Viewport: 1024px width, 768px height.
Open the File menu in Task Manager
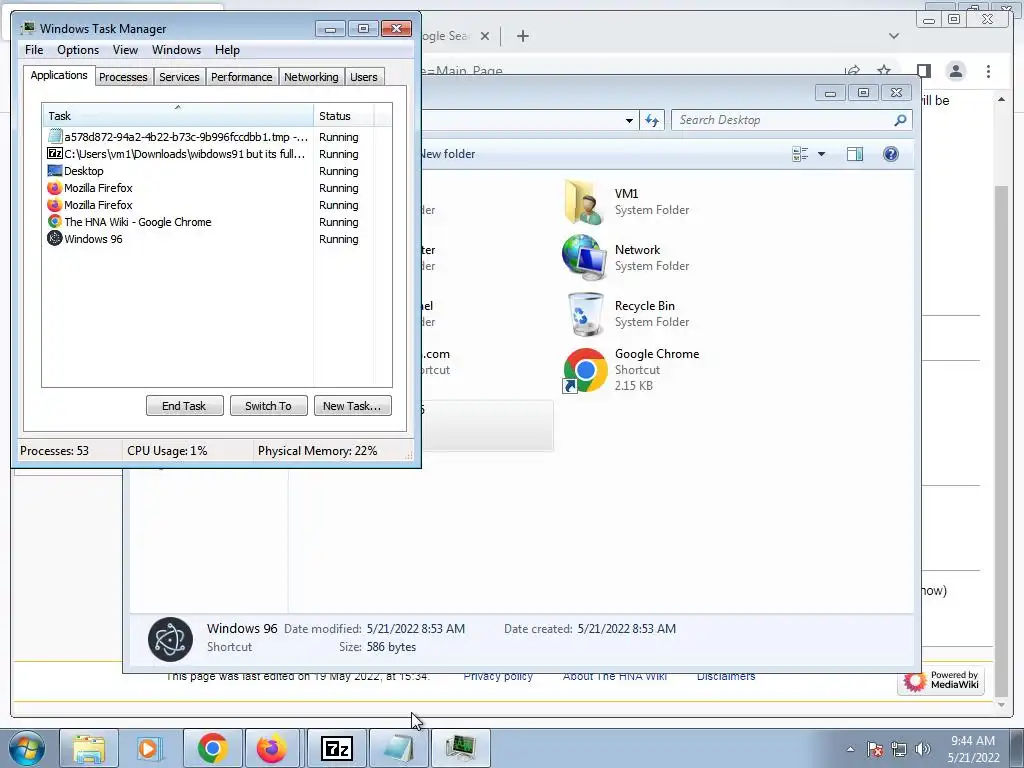tap(34, 50)
